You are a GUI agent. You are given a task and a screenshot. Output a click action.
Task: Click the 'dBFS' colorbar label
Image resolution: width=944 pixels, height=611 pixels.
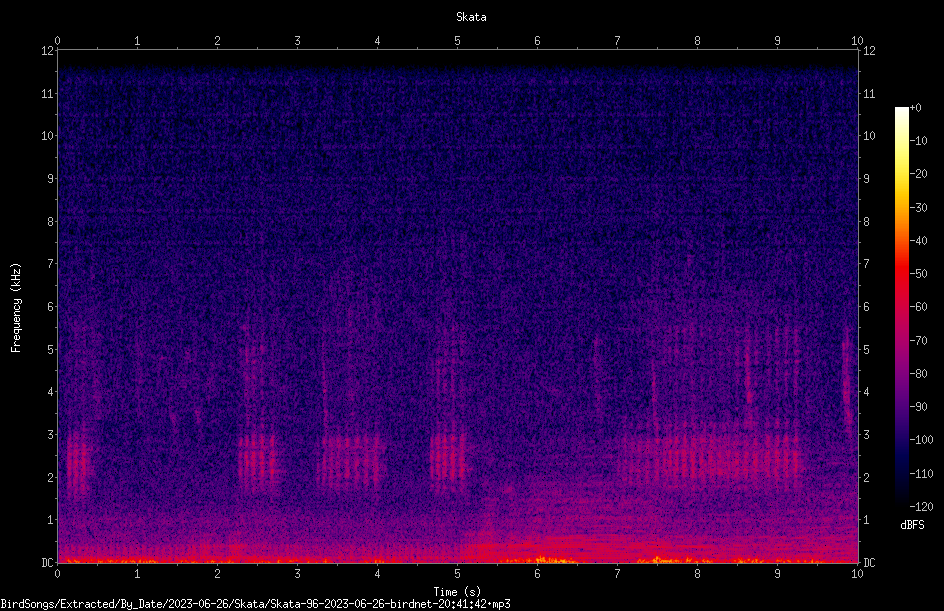click(912, 525)
